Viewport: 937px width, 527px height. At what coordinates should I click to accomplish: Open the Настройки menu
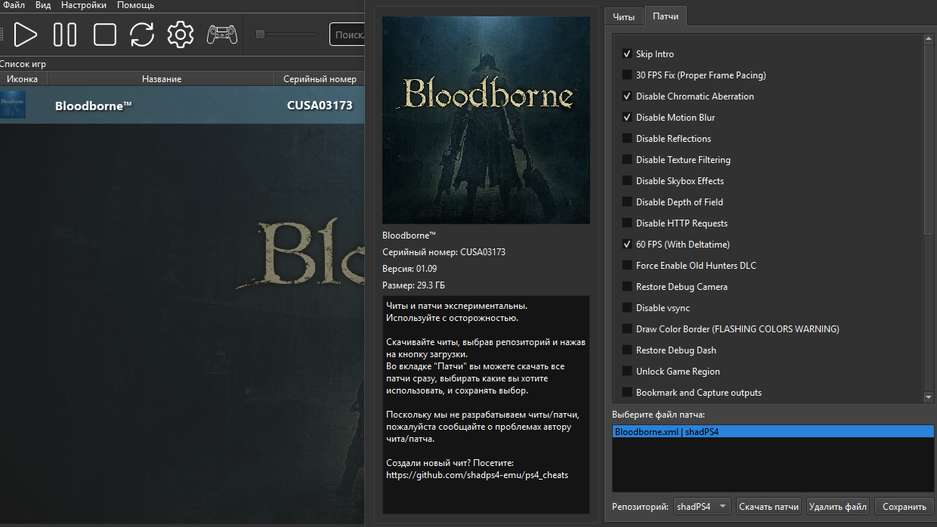point(84,5)
